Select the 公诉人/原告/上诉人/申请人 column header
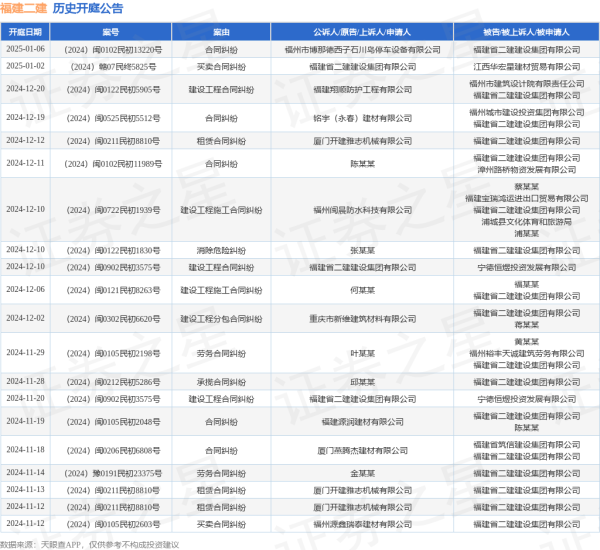The width and height of the screenshot is (600, 550). click(362, 32)
